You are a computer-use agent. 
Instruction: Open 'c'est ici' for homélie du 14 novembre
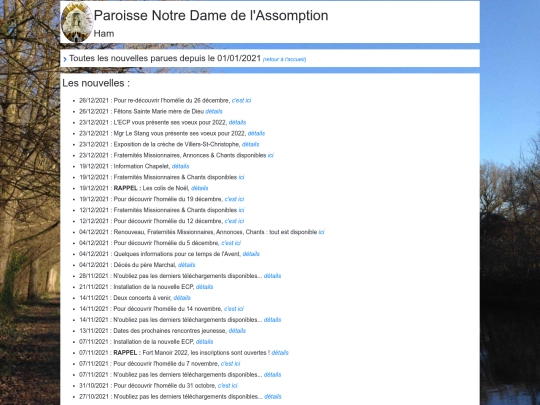tap(234, 309)
